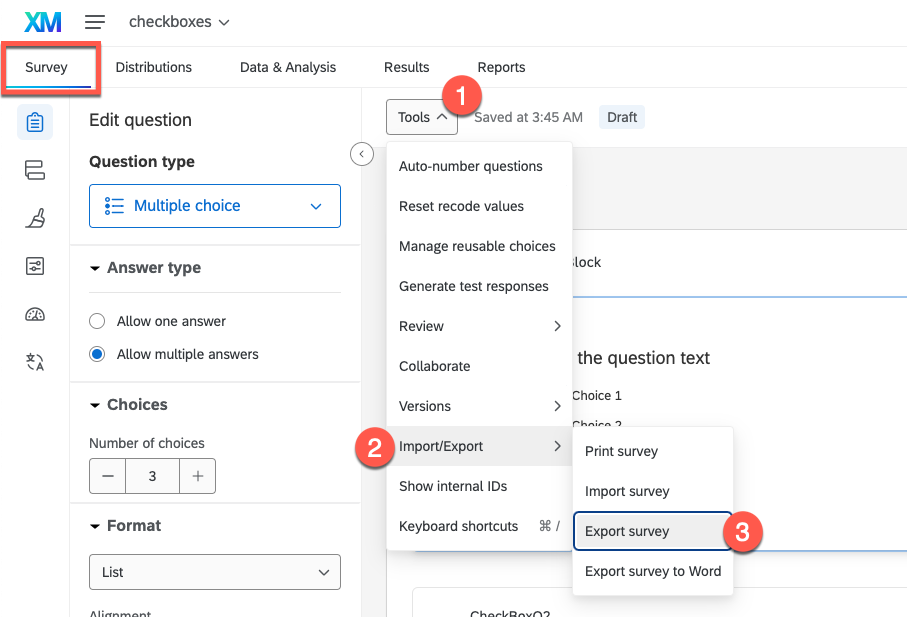Open the Data & Analysis tab
The height and width of the screenshot is (617, 907).
tap(288, 67)
